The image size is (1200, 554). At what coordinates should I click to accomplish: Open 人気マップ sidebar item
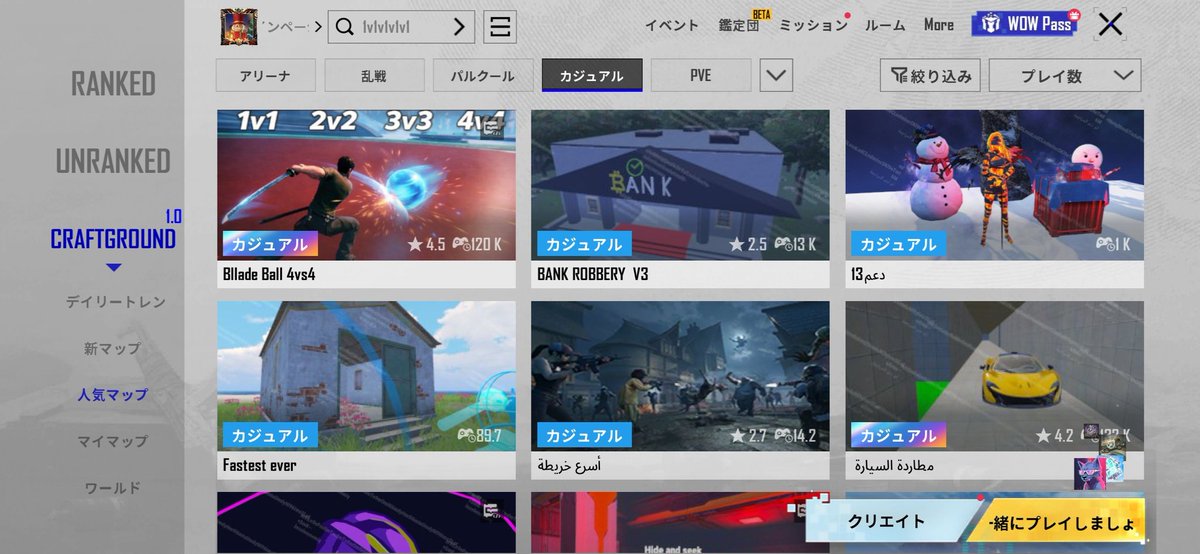[x=112, y=395]
